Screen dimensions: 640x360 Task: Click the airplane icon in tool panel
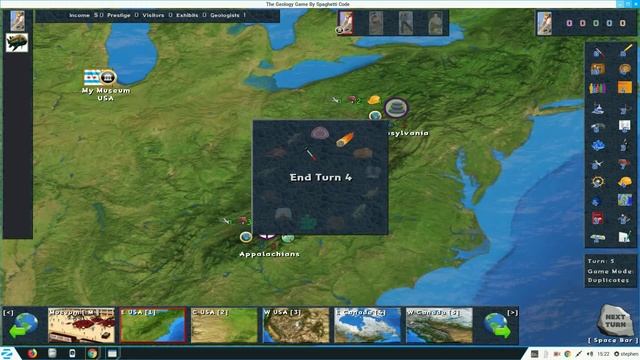click(x=598, y=164)
